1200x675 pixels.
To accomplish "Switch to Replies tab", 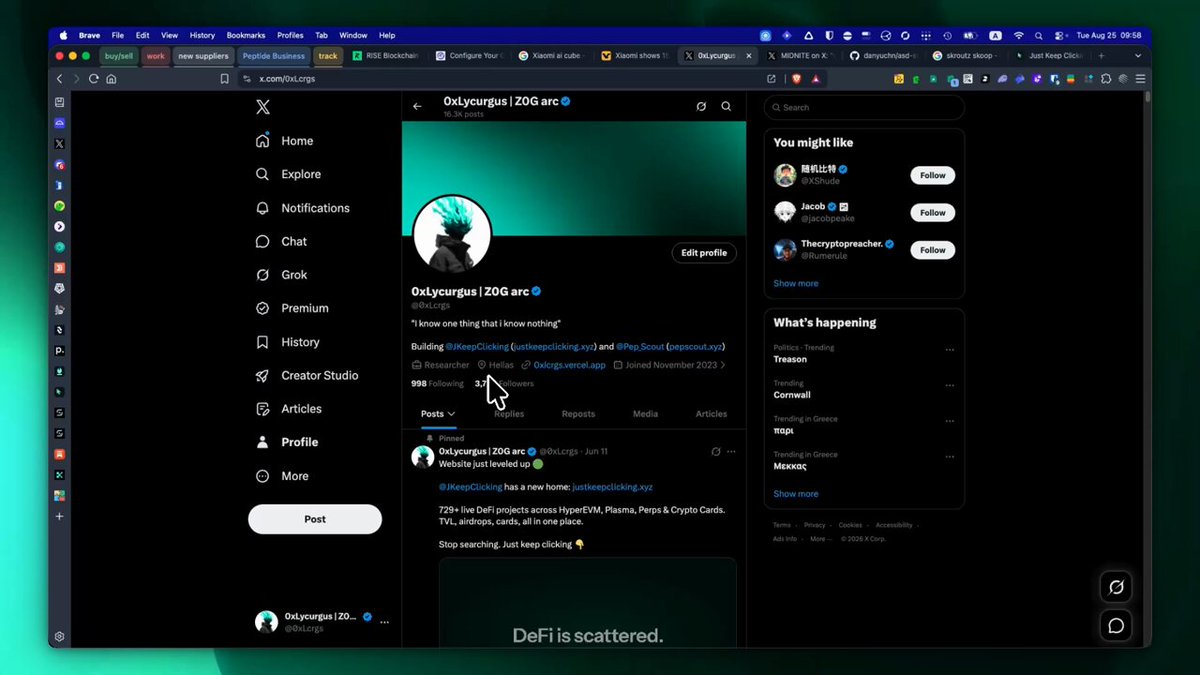I will (x=509, y=414).
